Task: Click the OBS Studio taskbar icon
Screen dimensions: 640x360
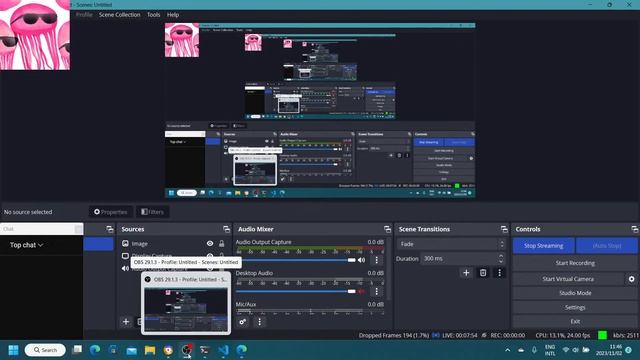Action: pos(187,350)
